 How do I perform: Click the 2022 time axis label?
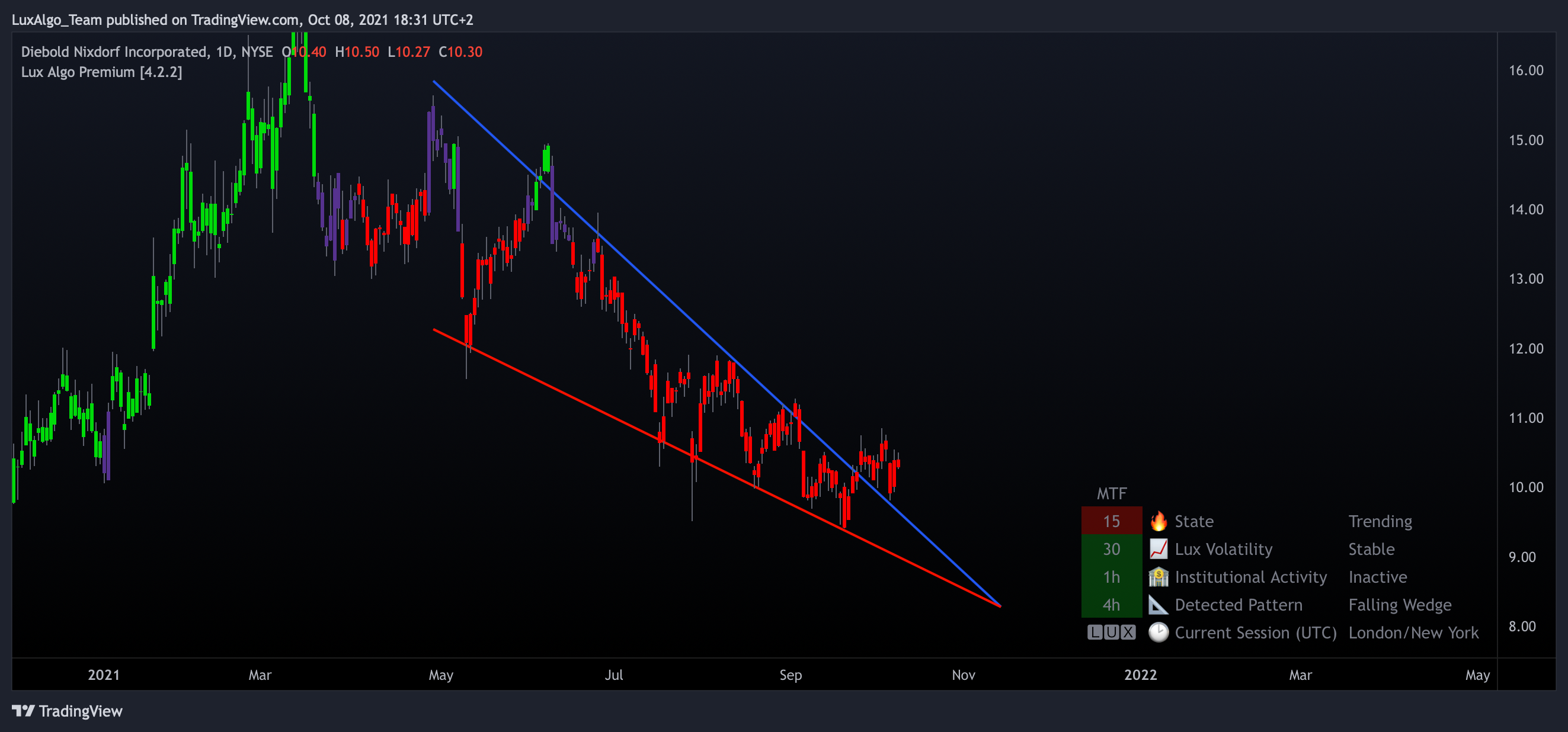(x=1140, y=675)
